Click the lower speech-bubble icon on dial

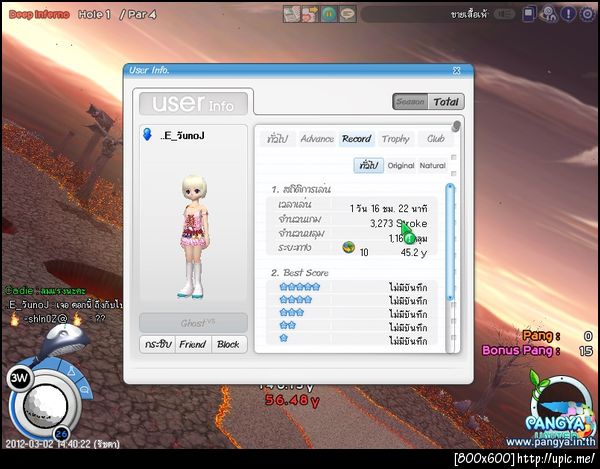[x=85, y=390]
